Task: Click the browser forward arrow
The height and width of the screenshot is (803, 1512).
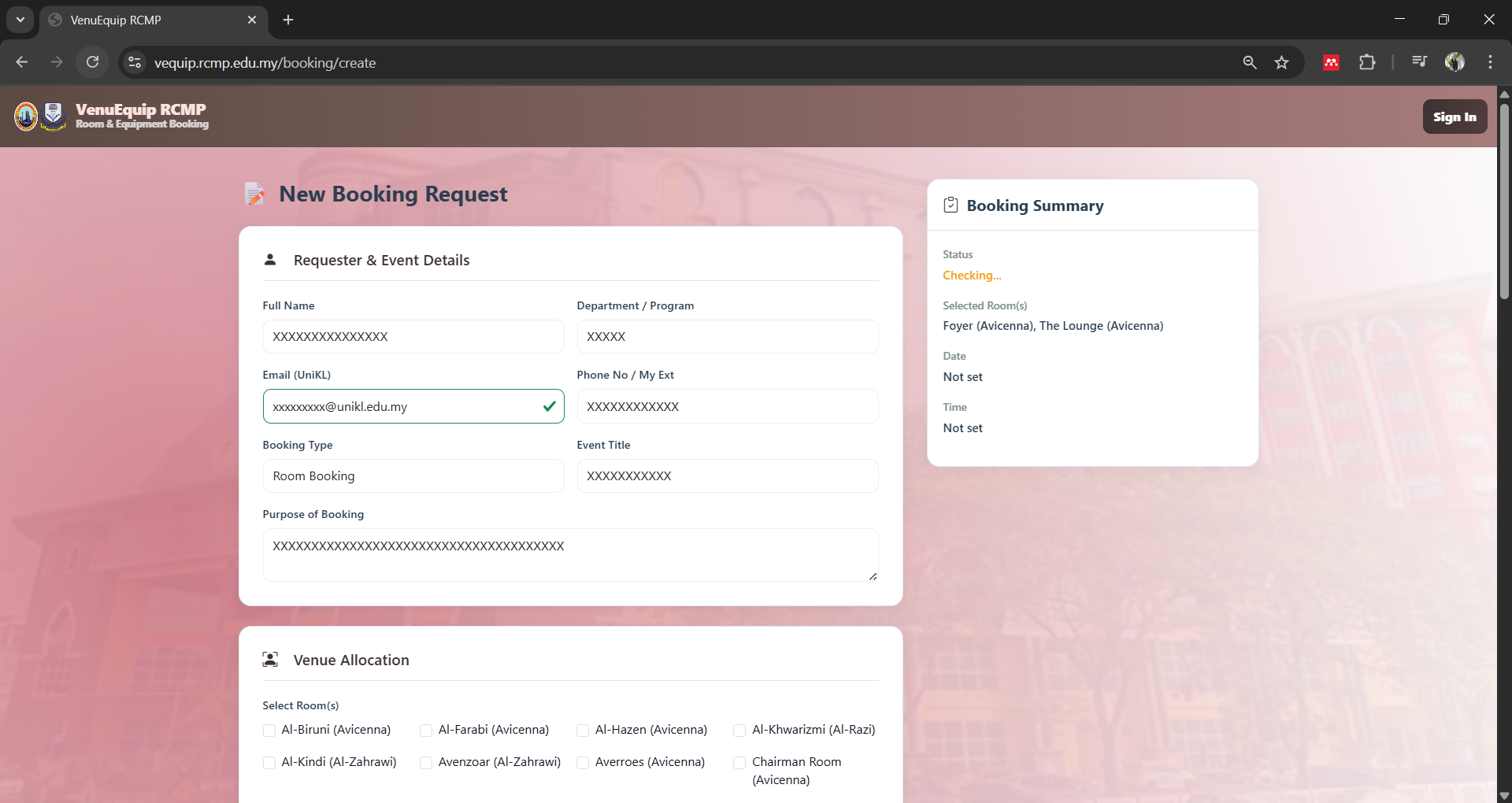Action: pos(57,62)
